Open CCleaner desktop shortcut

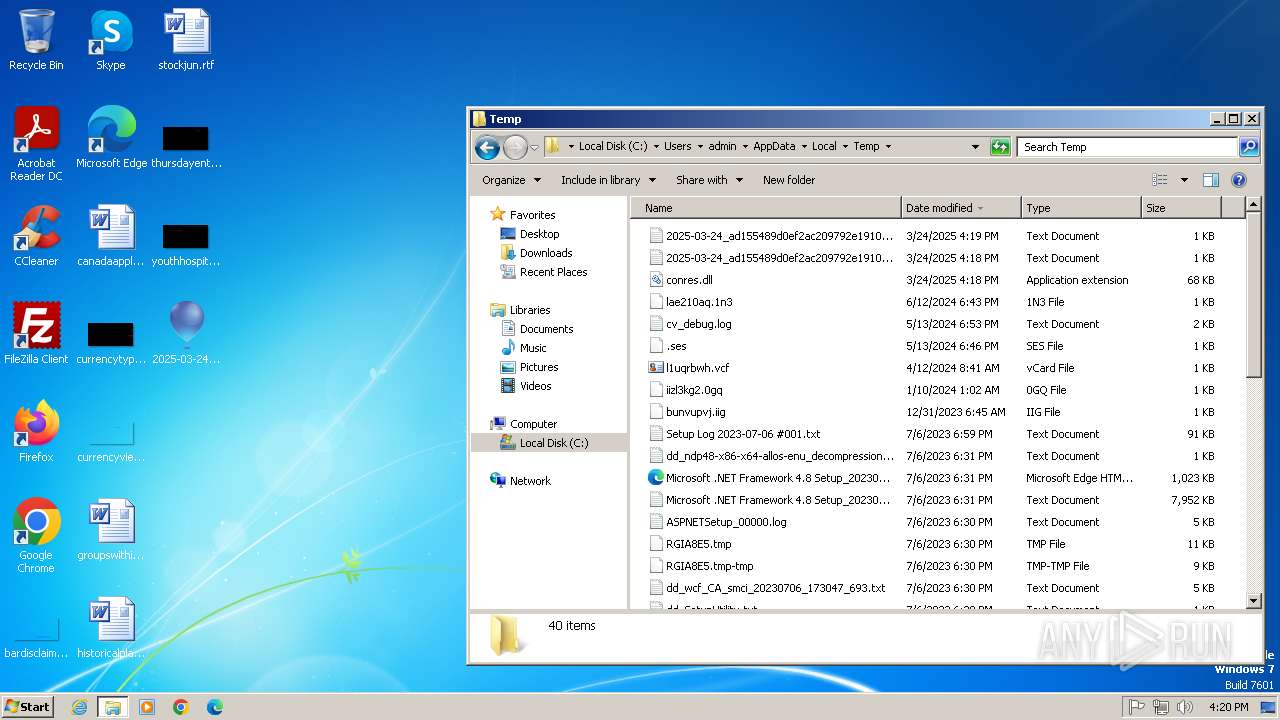point(36,236)
